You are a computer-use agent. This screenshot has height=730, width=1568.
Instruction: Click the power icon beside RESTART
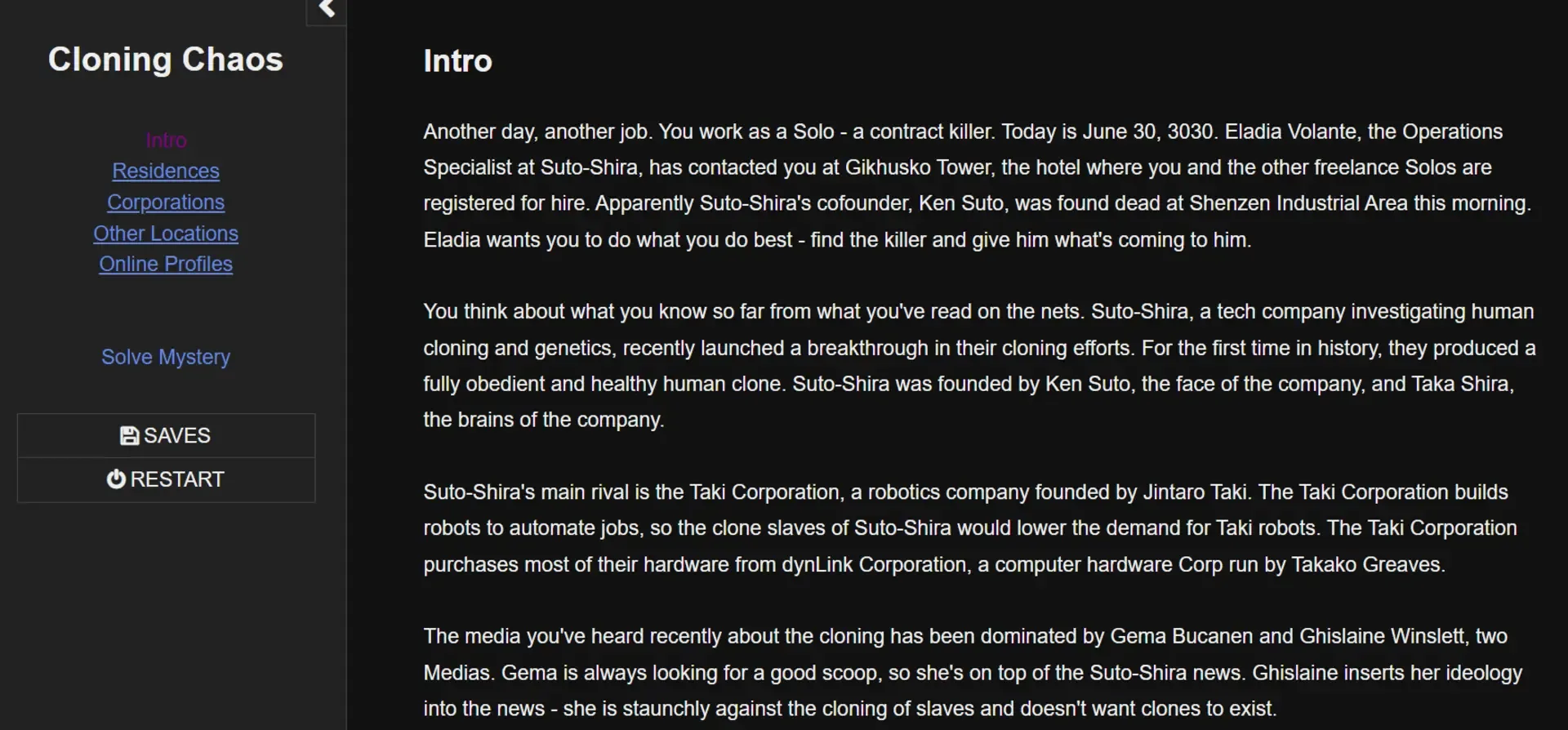pos(116,479)
